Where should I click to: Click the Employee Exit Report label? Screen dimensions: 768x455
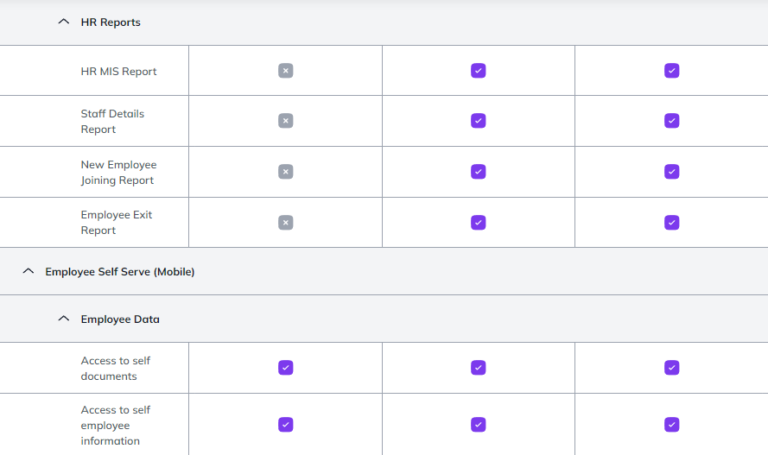pos(116,222)
